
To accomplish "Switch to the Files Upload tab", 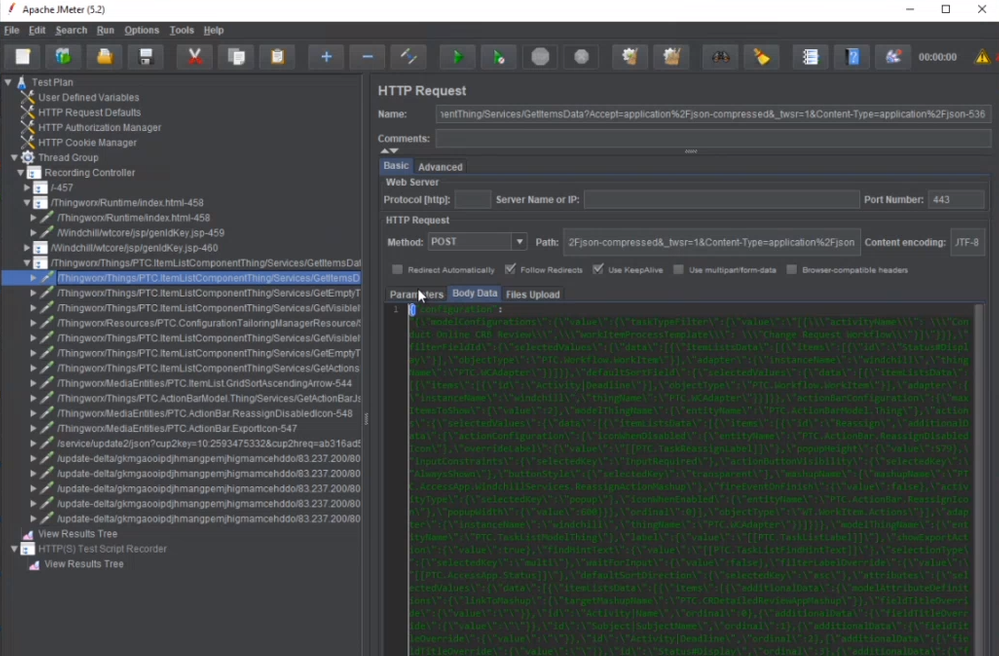I will [532, 294].
